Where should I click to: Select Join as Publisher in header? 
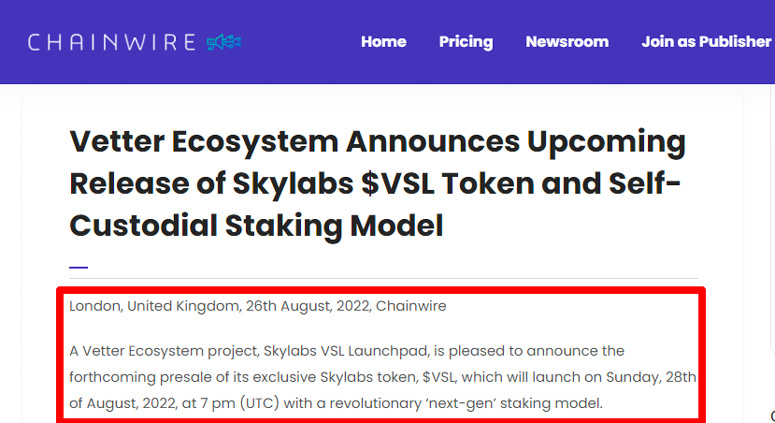point(706,42)
